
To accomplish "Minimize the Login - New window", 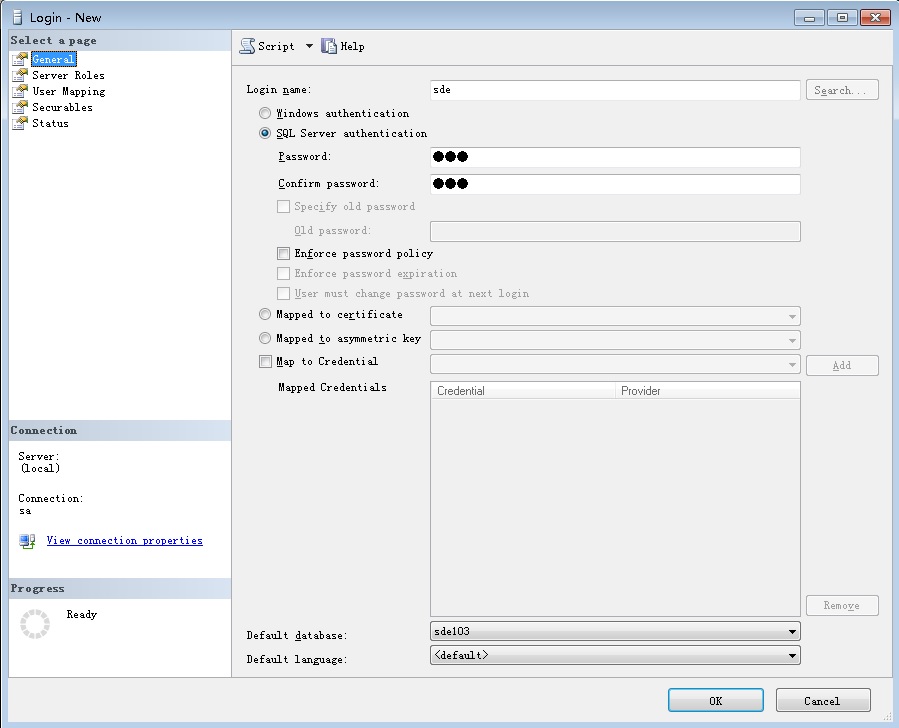I will click(x=809, y=18).
